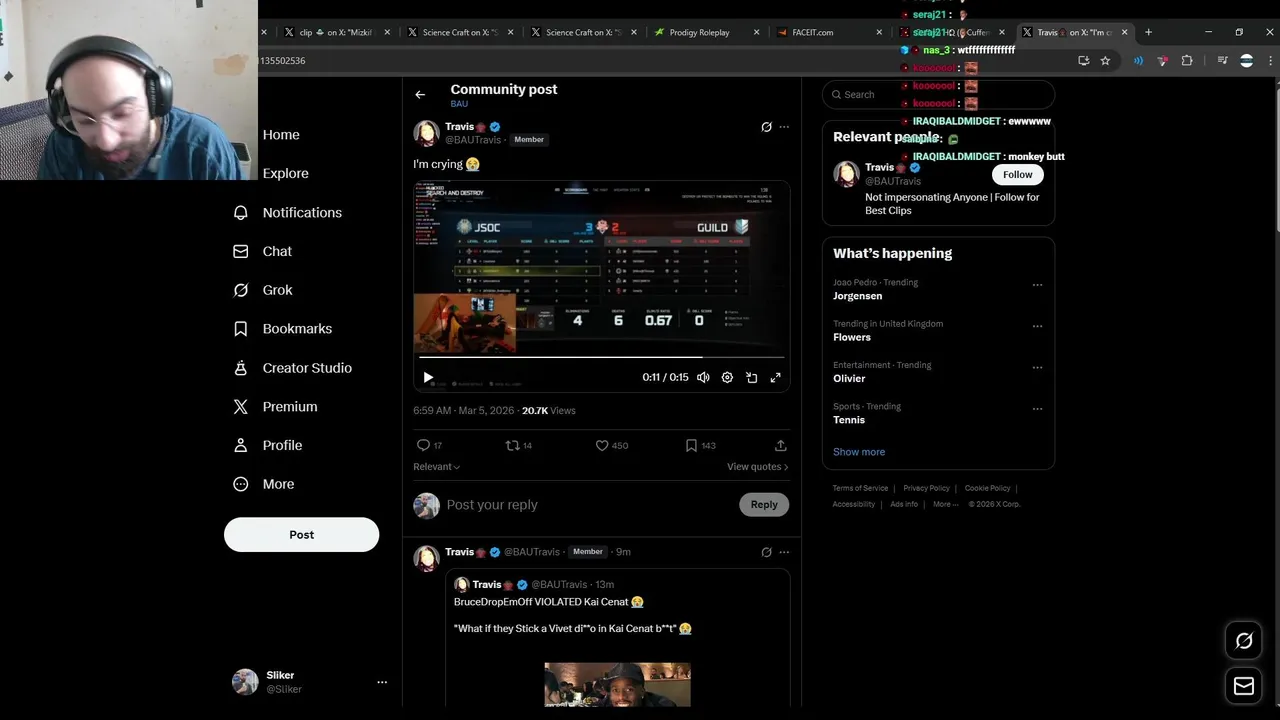Image resolution: width=1280 pixels, height=720 pixels.
Task: Repost the post with 14 reposts
Action: [x=519, y=445]
